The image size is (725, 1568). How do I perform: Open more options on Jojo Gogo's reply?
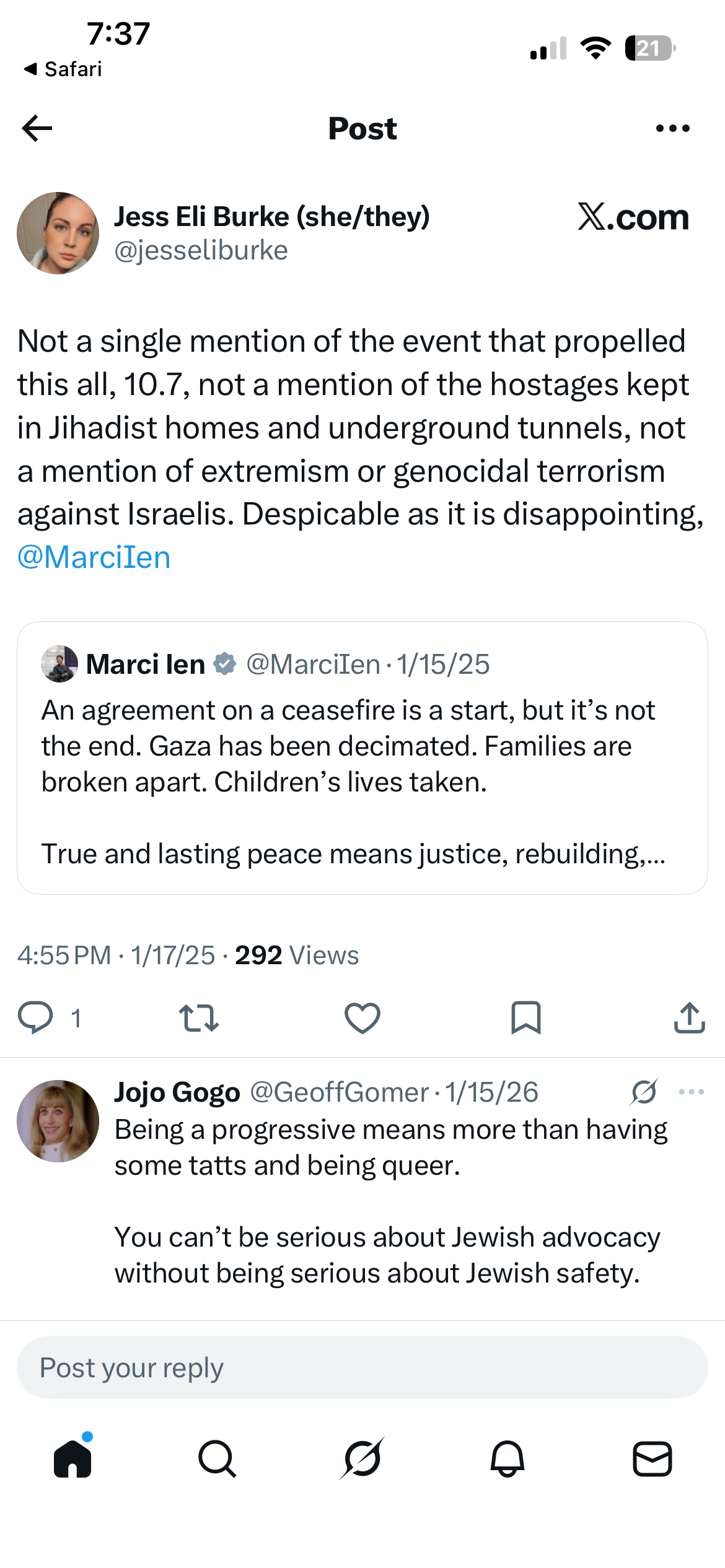click(x=692, y=1092)
